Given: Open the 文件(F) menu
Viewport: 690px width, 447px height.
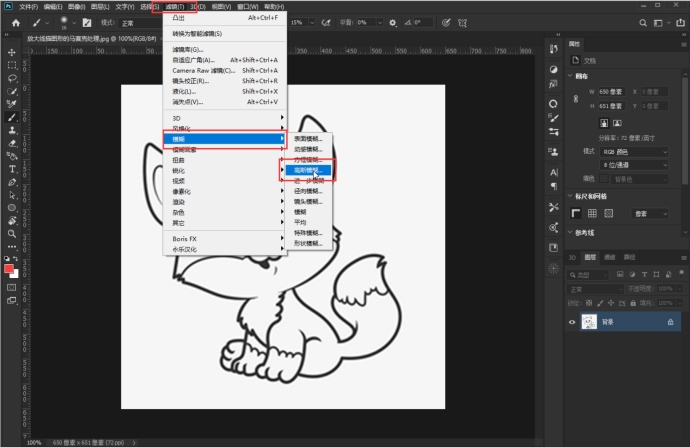Looking at the screenshot, I should (28, 7).
